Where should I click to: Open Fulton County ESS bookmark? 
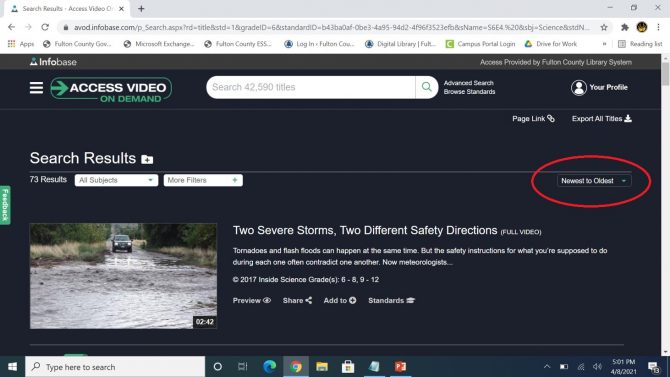(238, 44)
